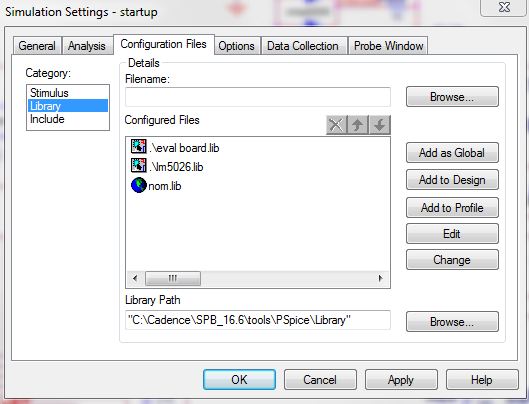
Task: Click the Add to Design button
Action: tap(452, 180)
